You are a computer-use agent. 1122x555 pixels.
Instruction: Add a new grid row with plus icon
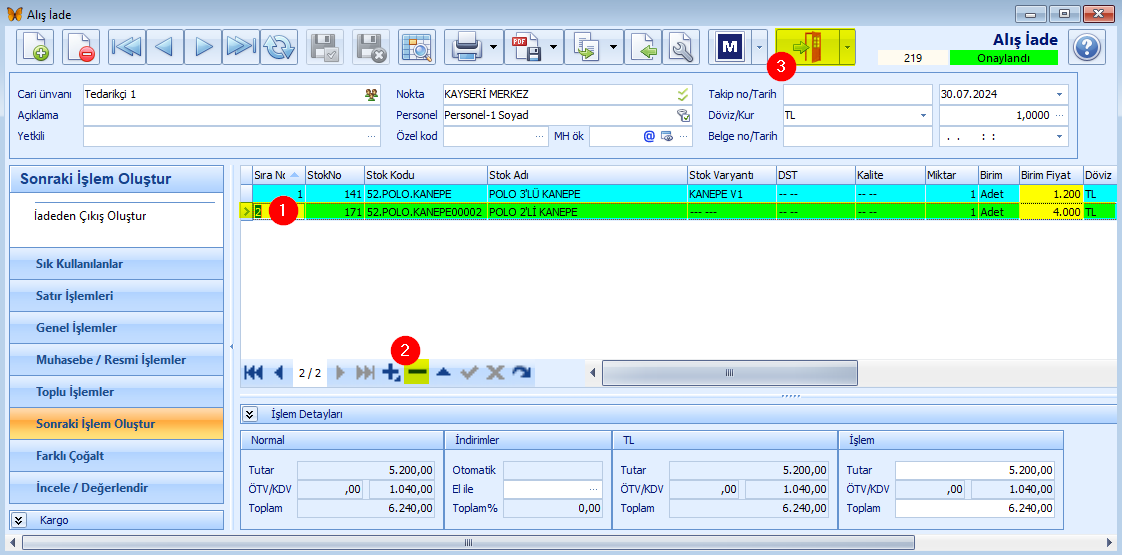point(391,372)
